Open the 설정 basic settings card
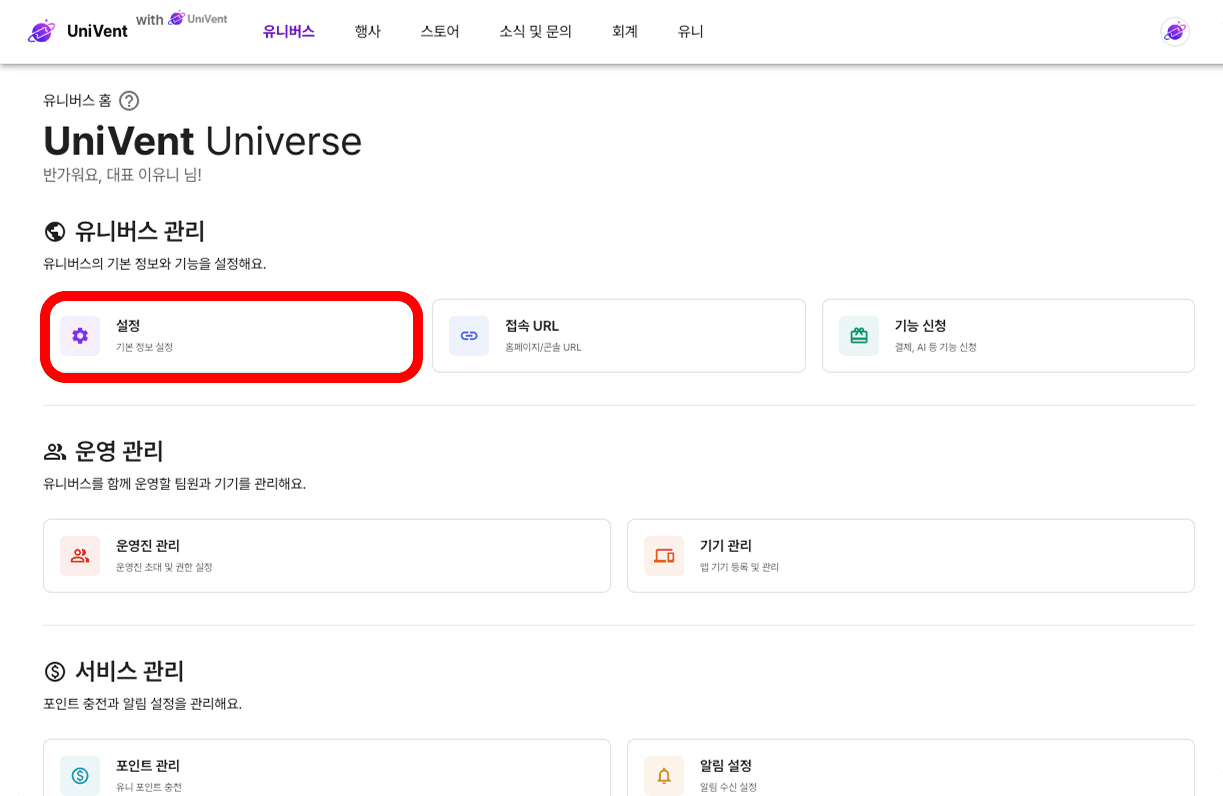1223x796 pixels. point(230,335)
